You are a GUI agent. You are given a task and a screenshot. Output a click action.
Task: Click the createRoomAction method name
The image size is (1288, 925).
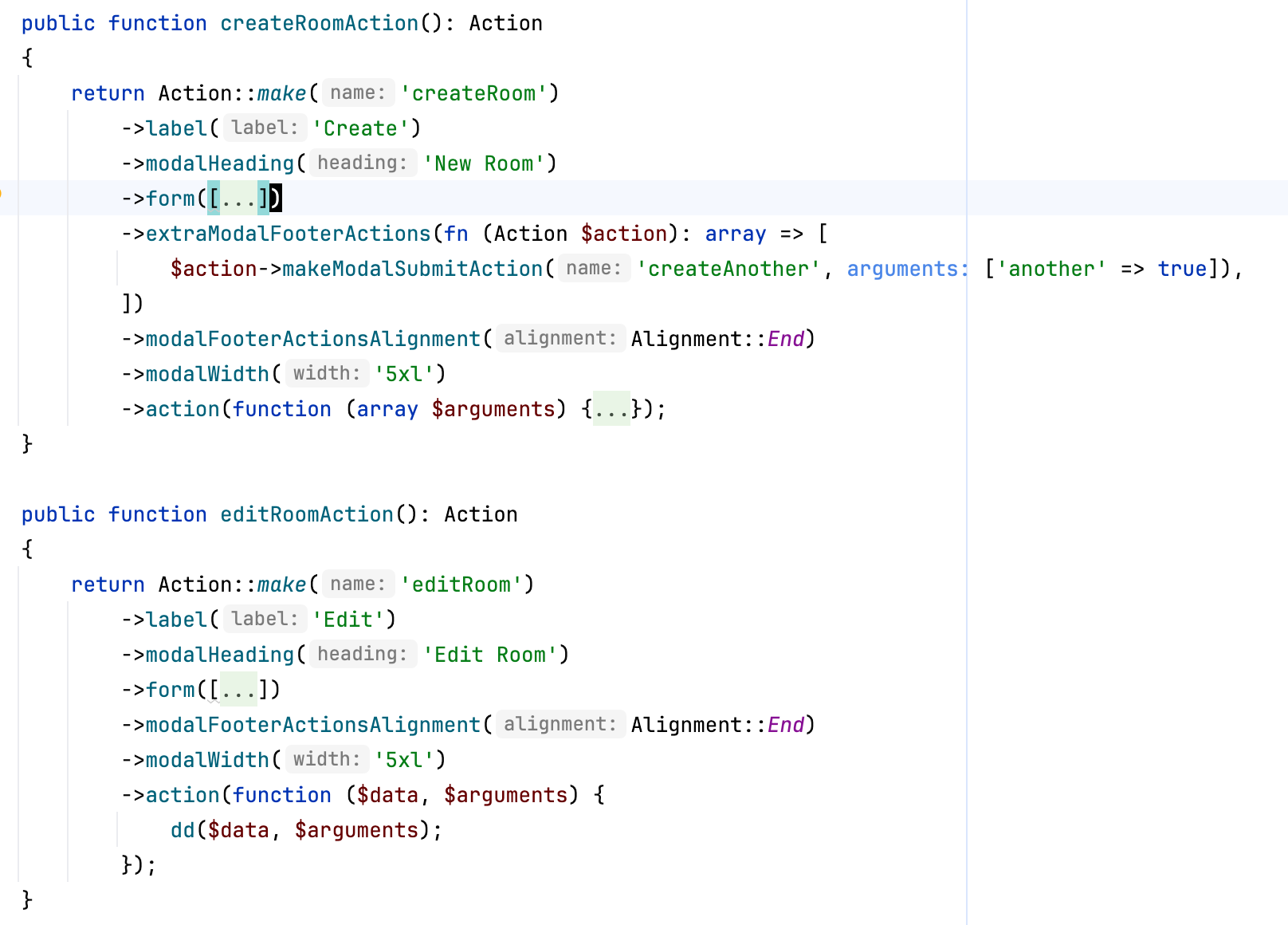coord(319,23)
